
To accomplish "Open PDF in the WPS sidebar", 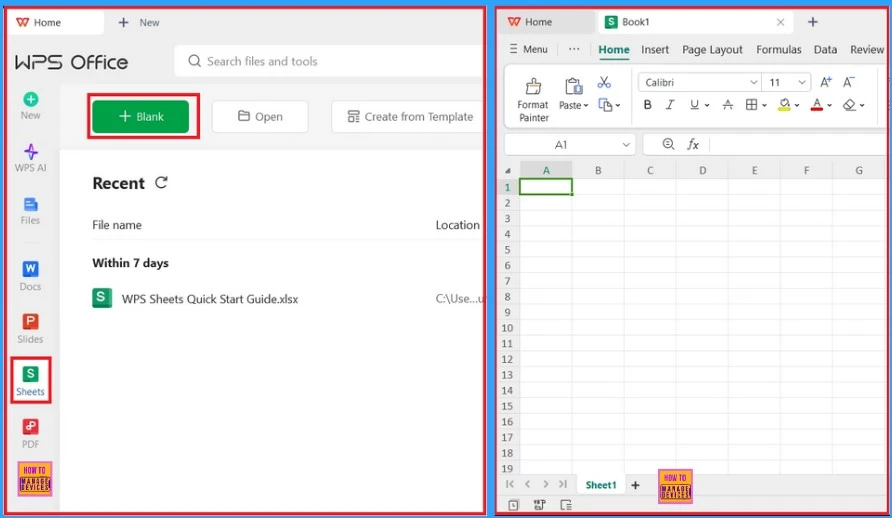I will (x=30, y=434).
